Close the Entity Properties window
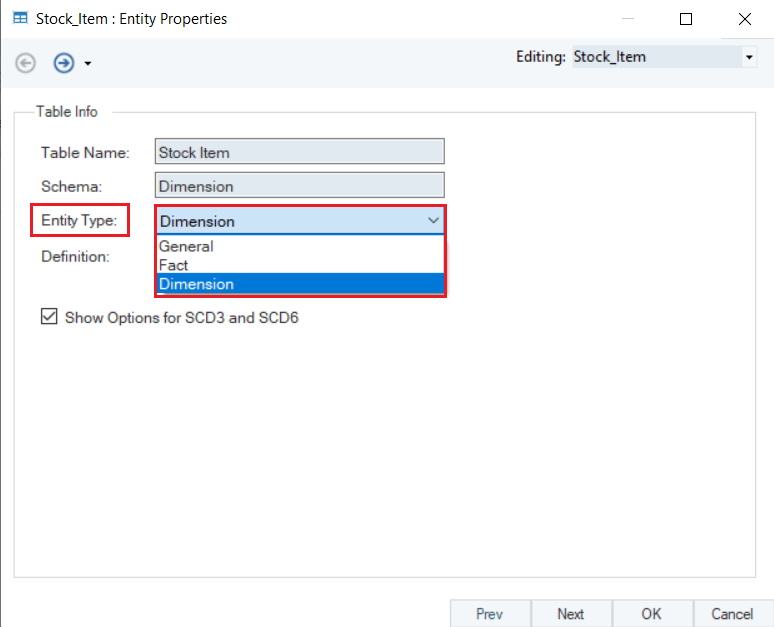 coord(745,19)
